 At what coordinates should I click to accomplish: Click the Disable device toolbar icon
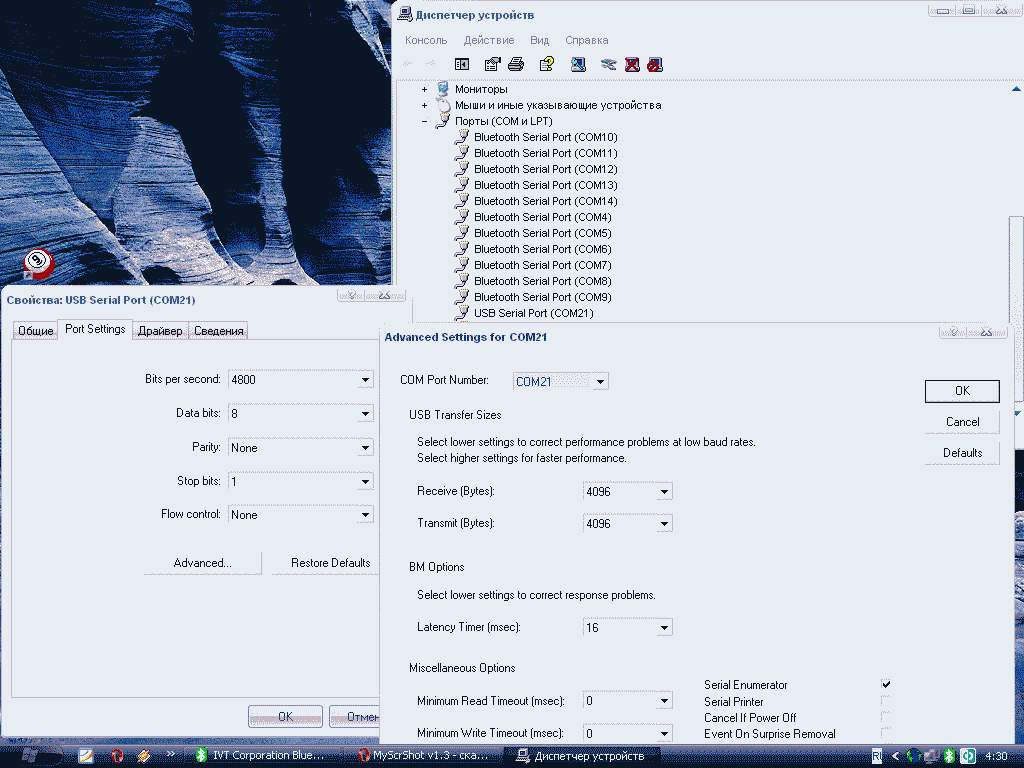(655, 65)
